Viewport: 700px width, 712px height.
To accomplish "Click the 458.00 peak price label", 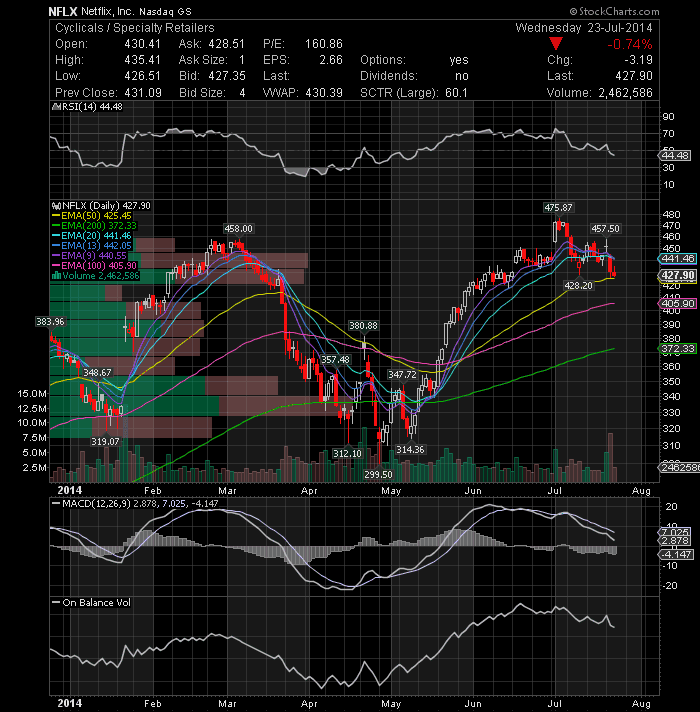I will pos(238,229).
